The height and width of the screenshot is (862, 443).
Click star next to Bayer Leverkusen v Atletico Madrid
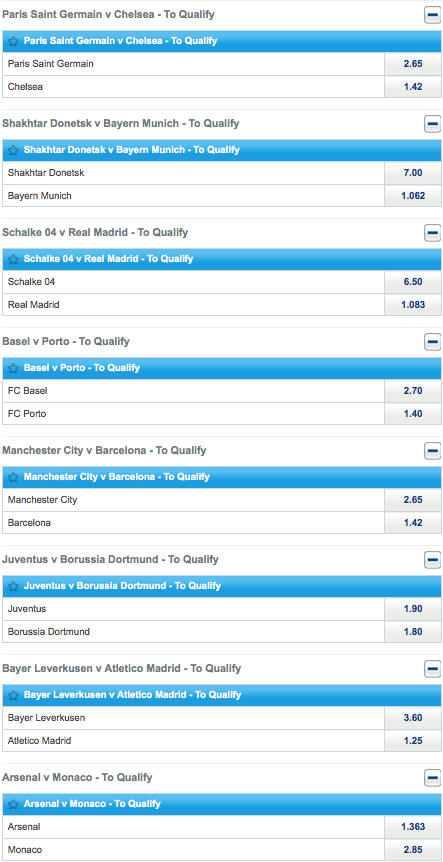tap(14, 695)
